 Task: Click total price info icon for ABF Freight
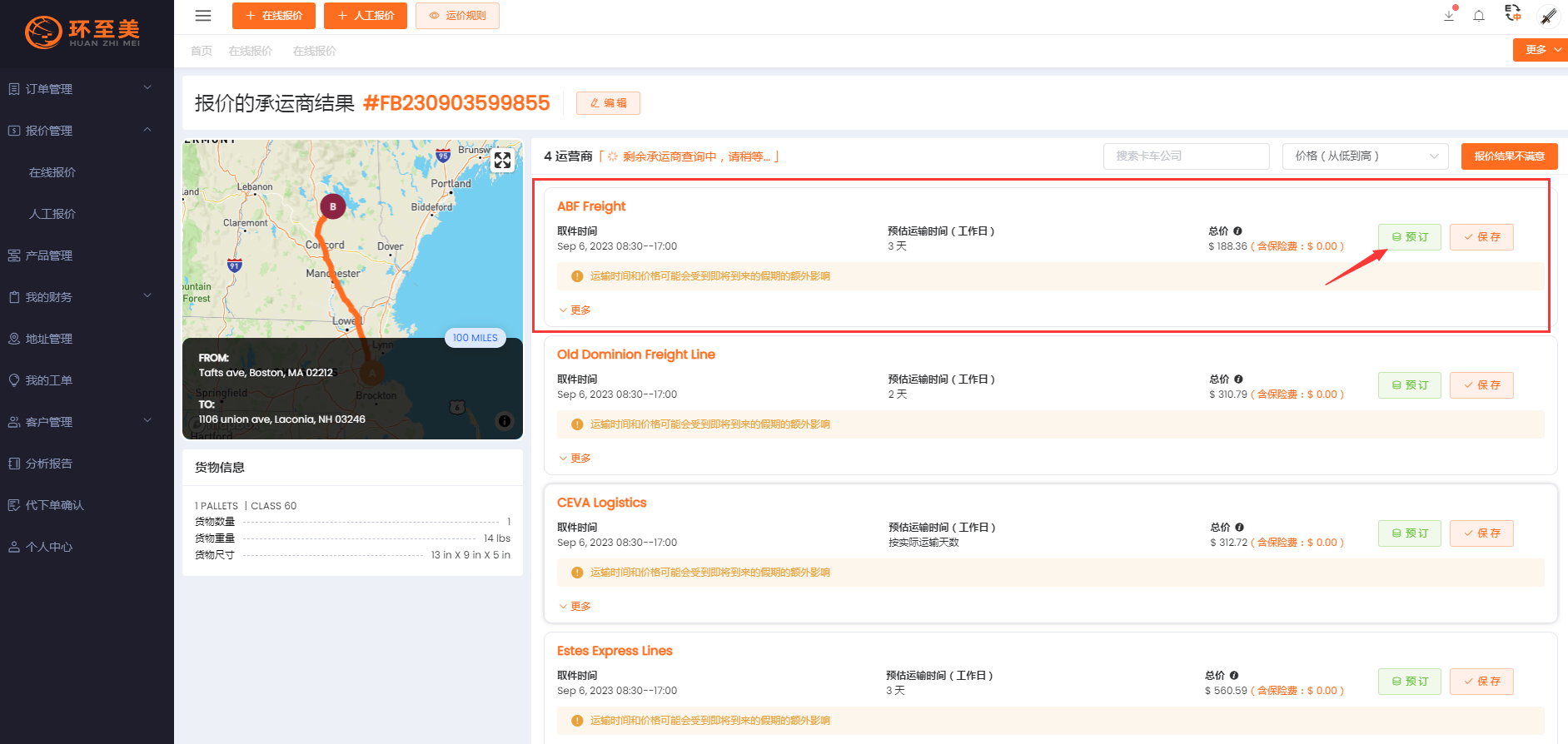[1237, 231]
